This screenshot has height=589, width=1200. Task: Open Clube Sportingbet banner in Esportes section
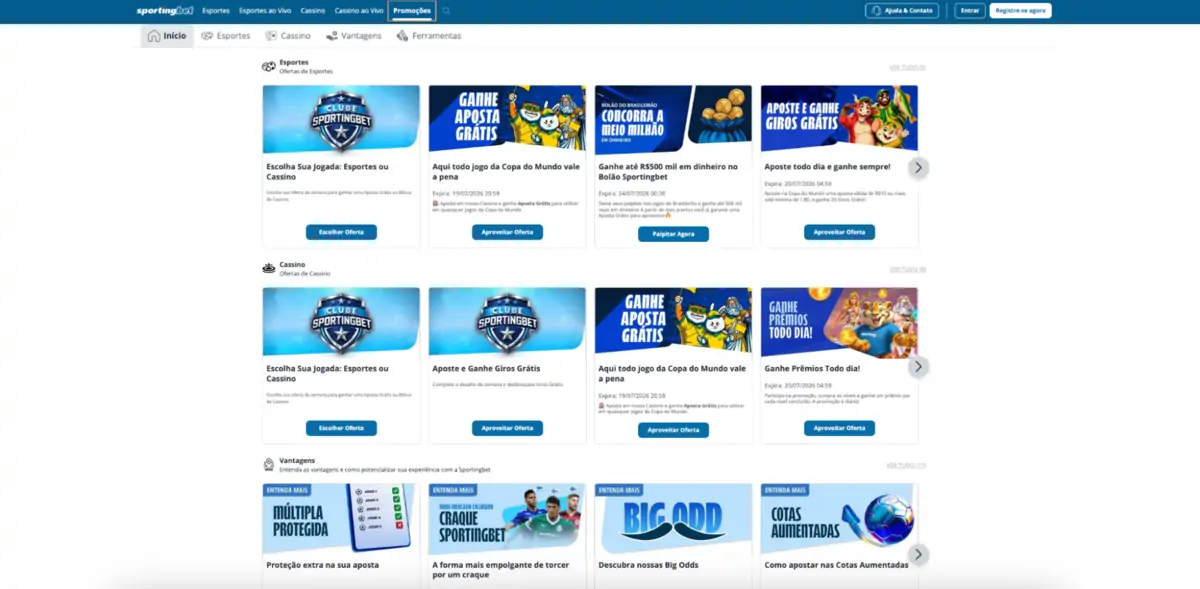click(x=341, y=118)
